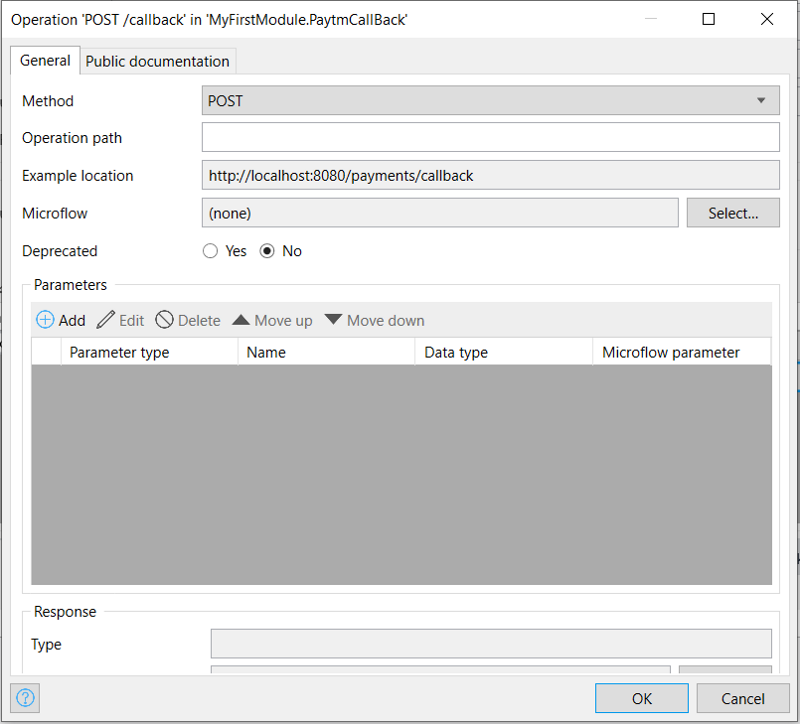
Task: Click the Response Type field
Action: (490, 643)
